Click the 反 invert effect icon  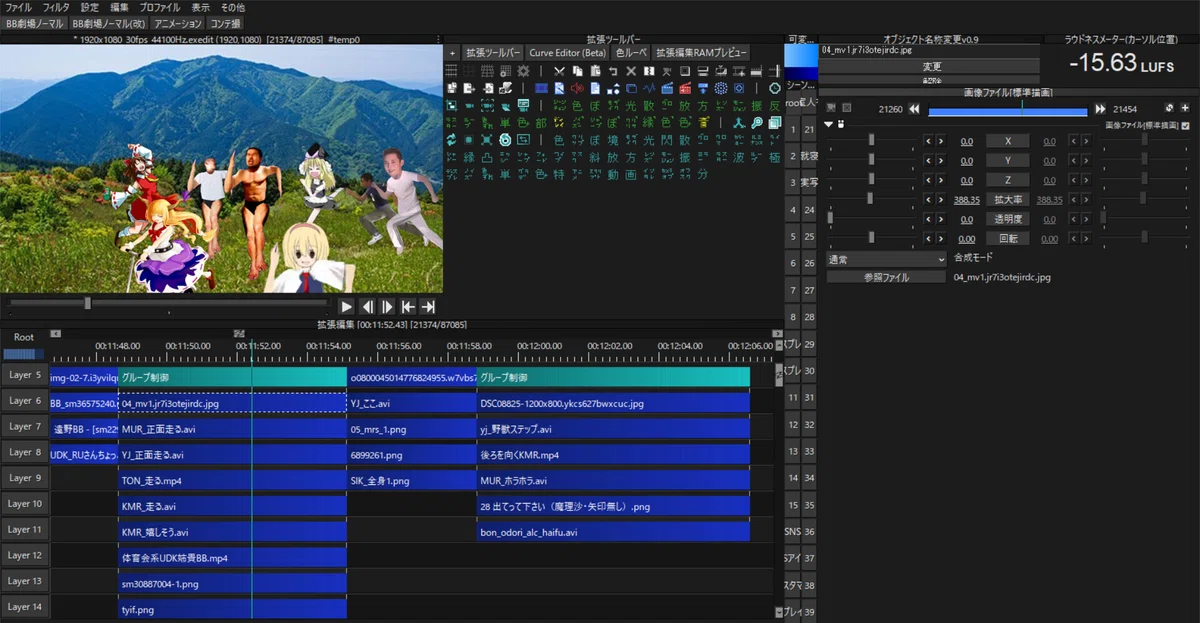click(x=775, y=106)
